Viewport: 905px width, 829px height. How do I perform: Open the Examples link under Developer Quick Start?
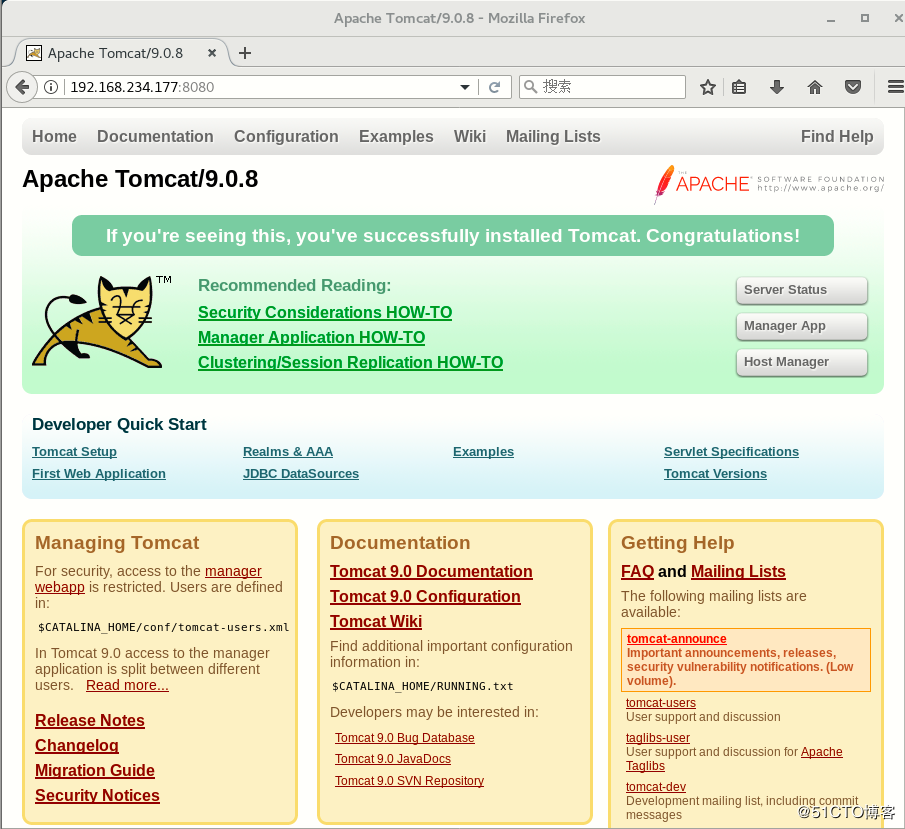483,451
